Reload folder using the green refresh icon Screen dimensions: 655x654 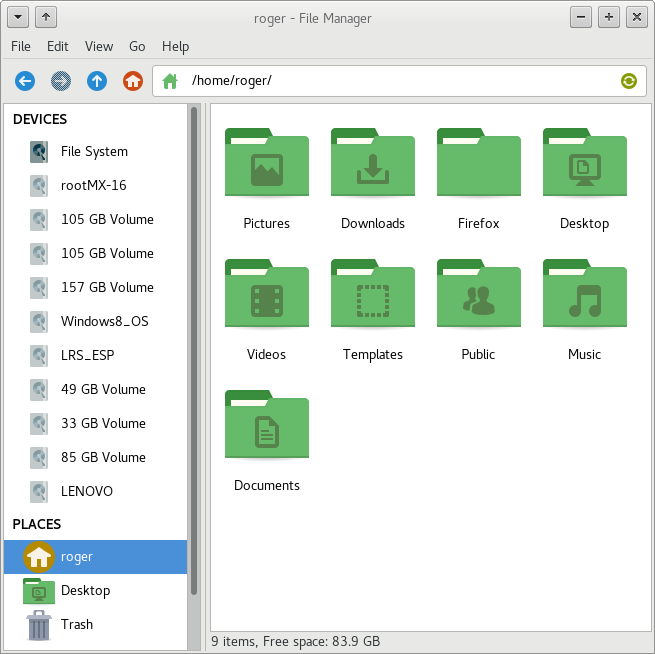628,81
